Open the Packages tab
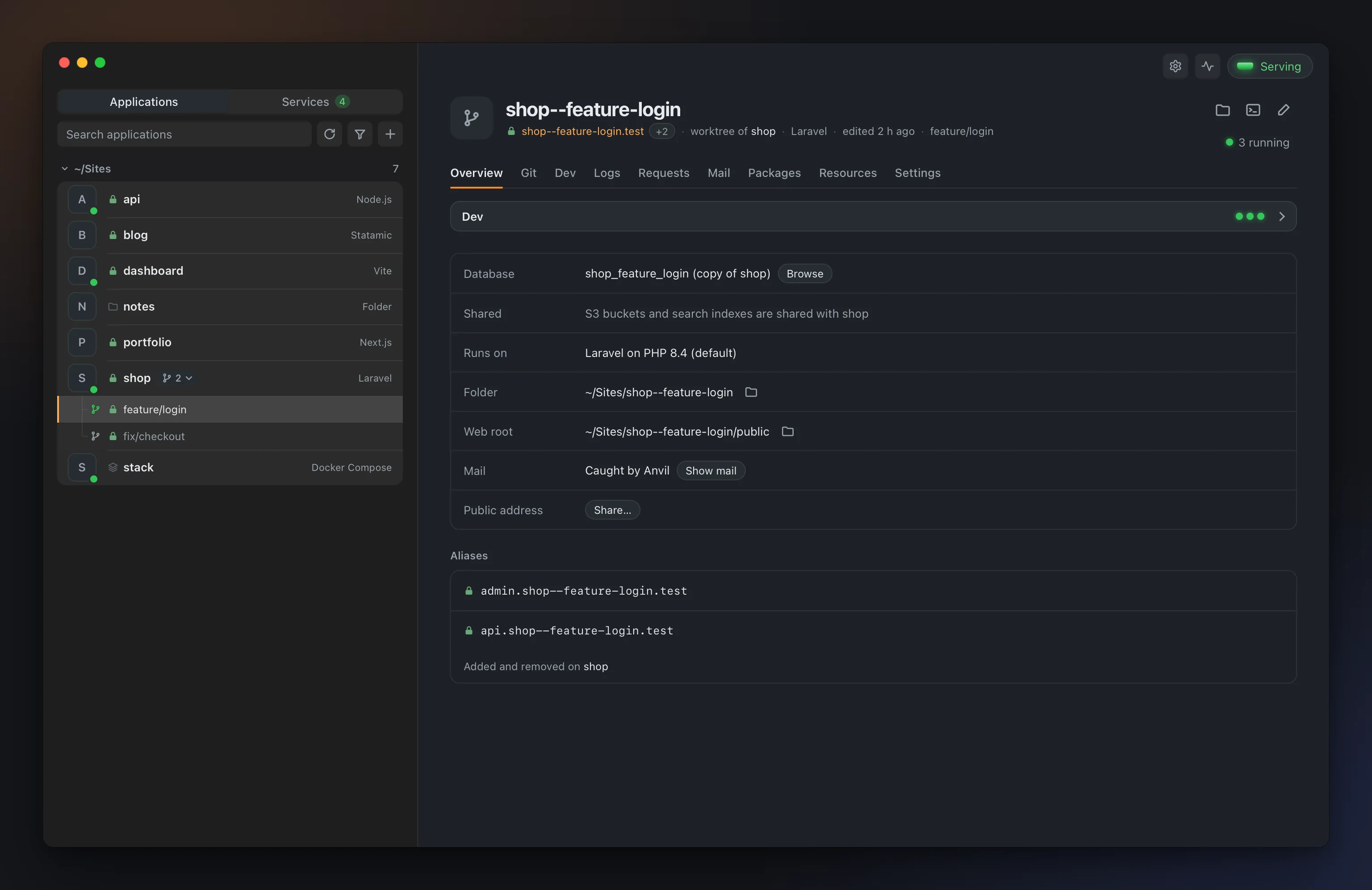The width and height of the screenshot is (1372, 890). (x=774, y=173)
